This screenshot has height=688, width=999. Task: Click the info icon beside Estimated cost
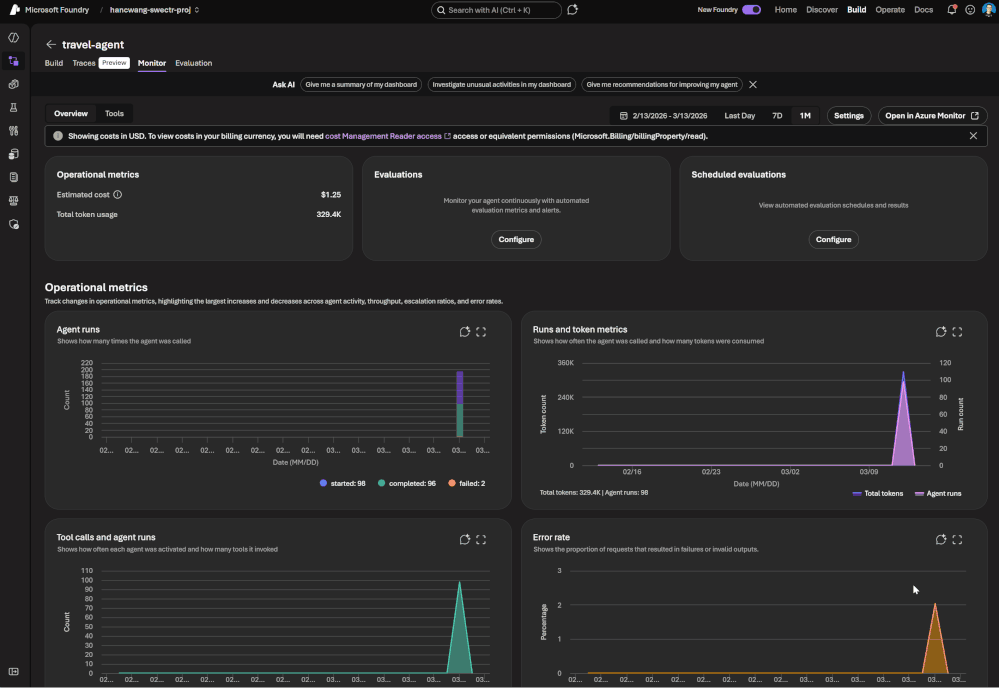coord(117,195)
